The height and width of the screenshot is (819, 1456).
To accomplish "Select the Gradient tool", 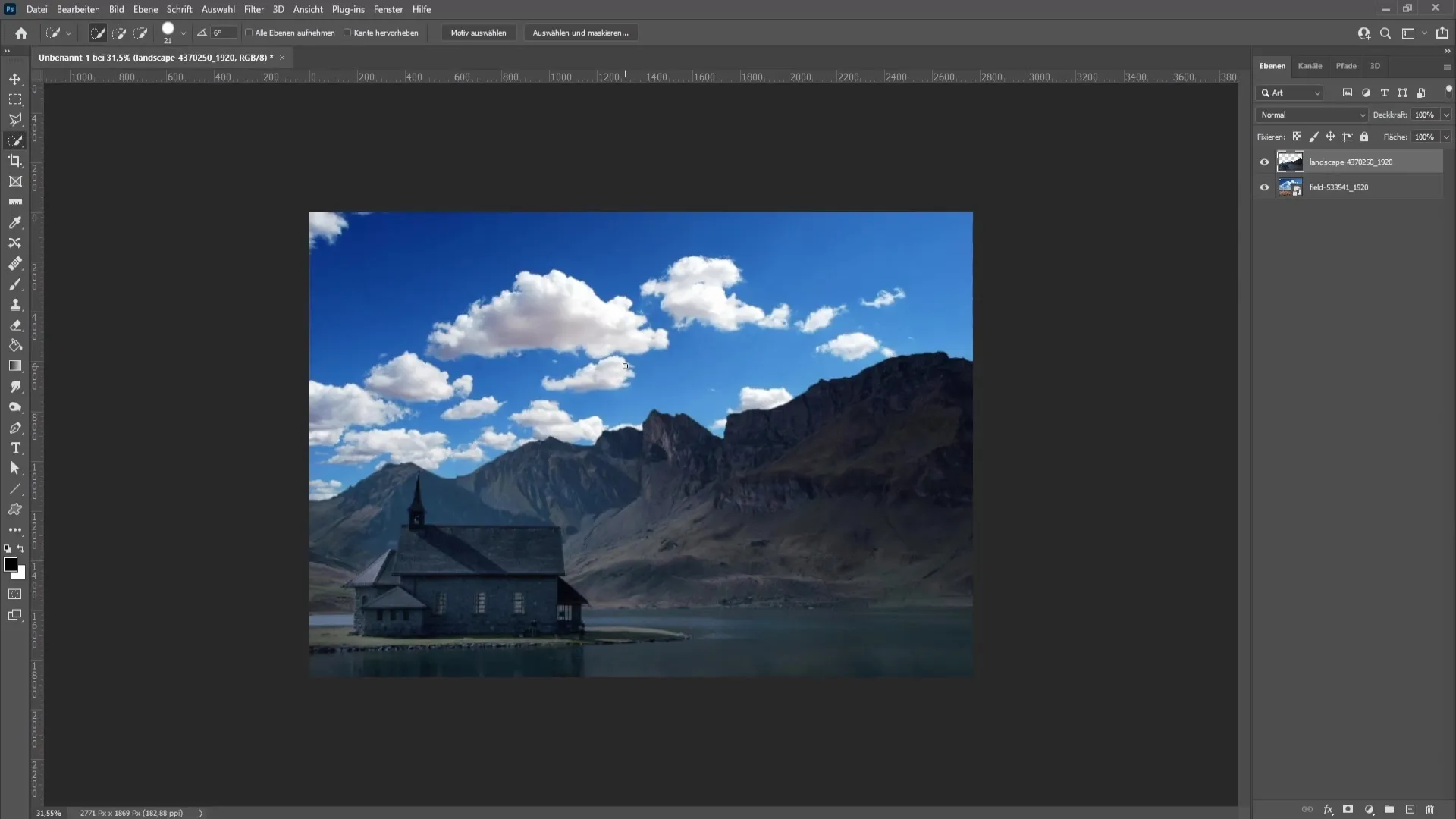I will (x=15, y=366).
